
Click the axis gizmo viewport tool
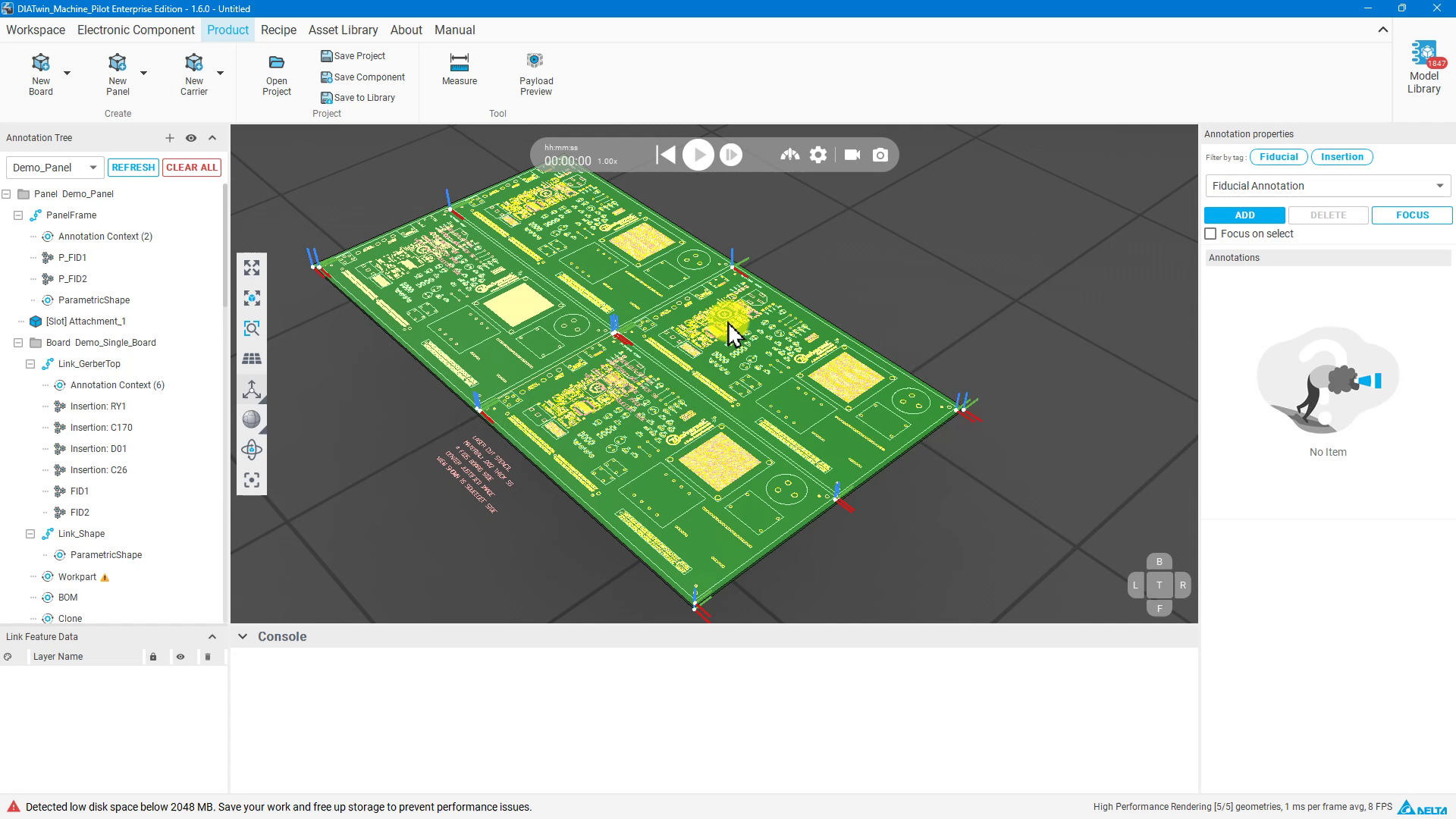(252, 389)
